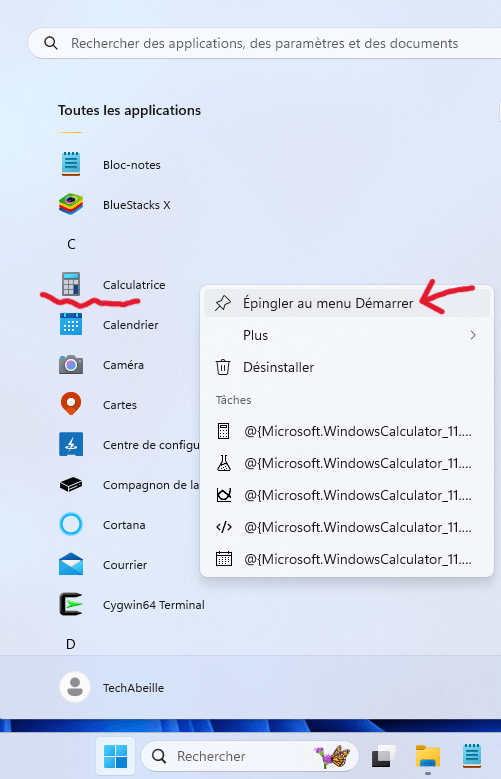Click the Calculatrice app icon
Viewport: 501px width, 779px height.
[x=71, y=284]
